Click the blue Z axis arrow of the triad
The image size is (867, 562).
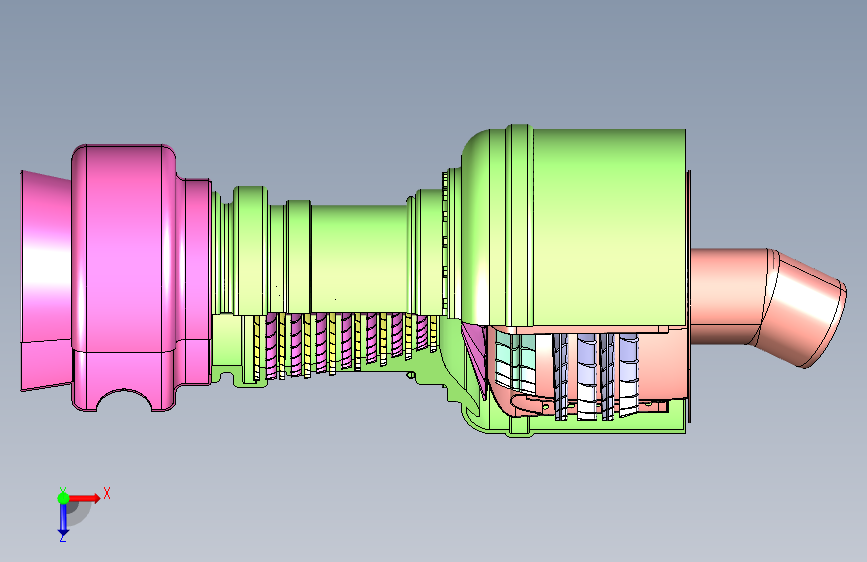(x=63, y=519)
